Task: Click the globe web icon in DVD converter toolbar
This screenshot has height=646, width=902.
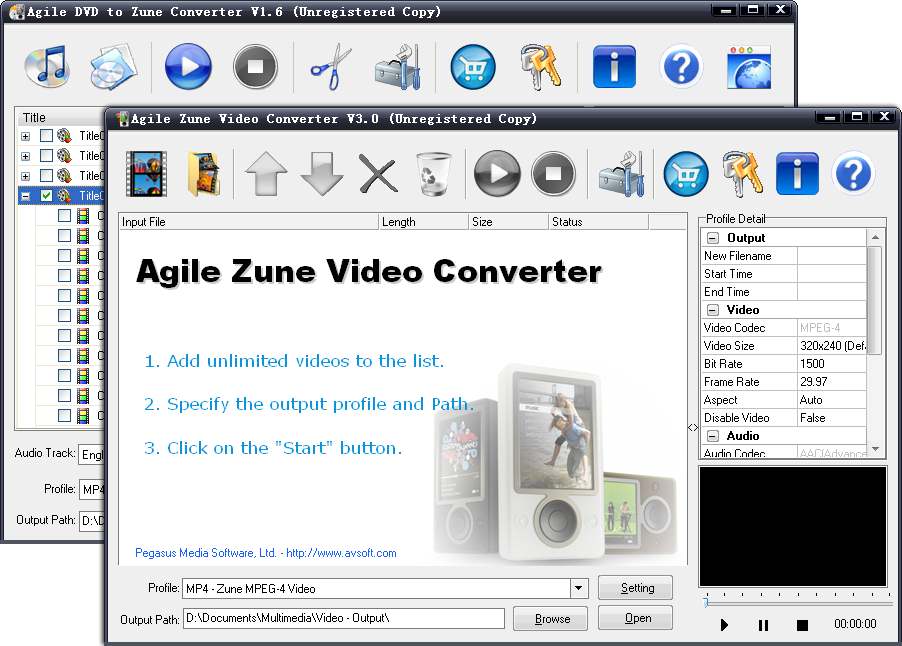Action: click(749, 67)
